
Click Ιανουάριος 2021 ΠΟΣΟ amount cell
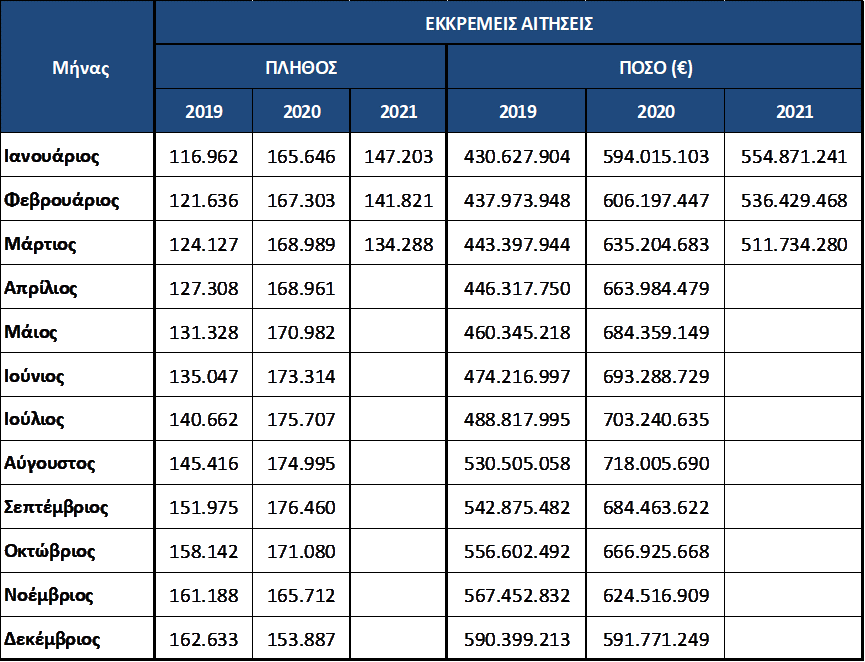pos(794,156)
